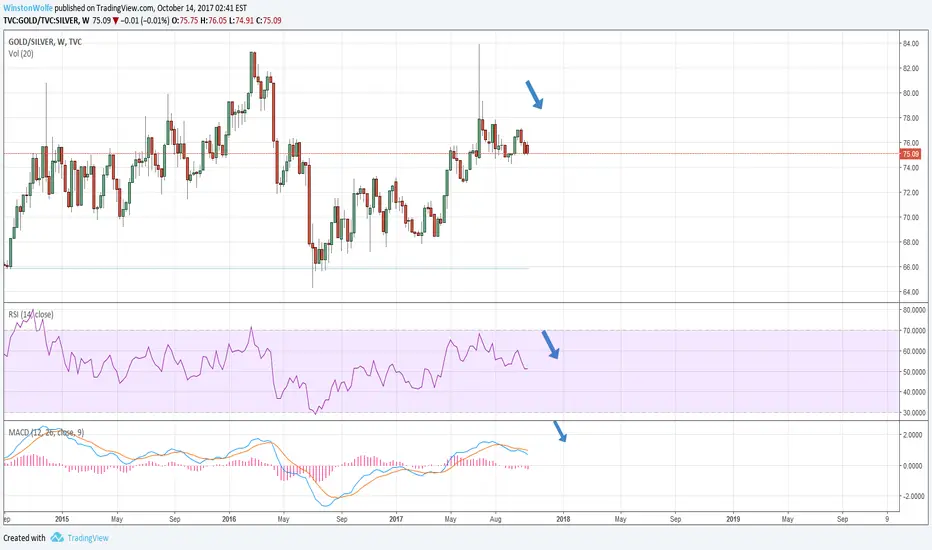This screenshot has height=550, width=932.
Task: Click the 50.0000 RSI axis label
Action: pyautogui.click(x=914, y=372)
